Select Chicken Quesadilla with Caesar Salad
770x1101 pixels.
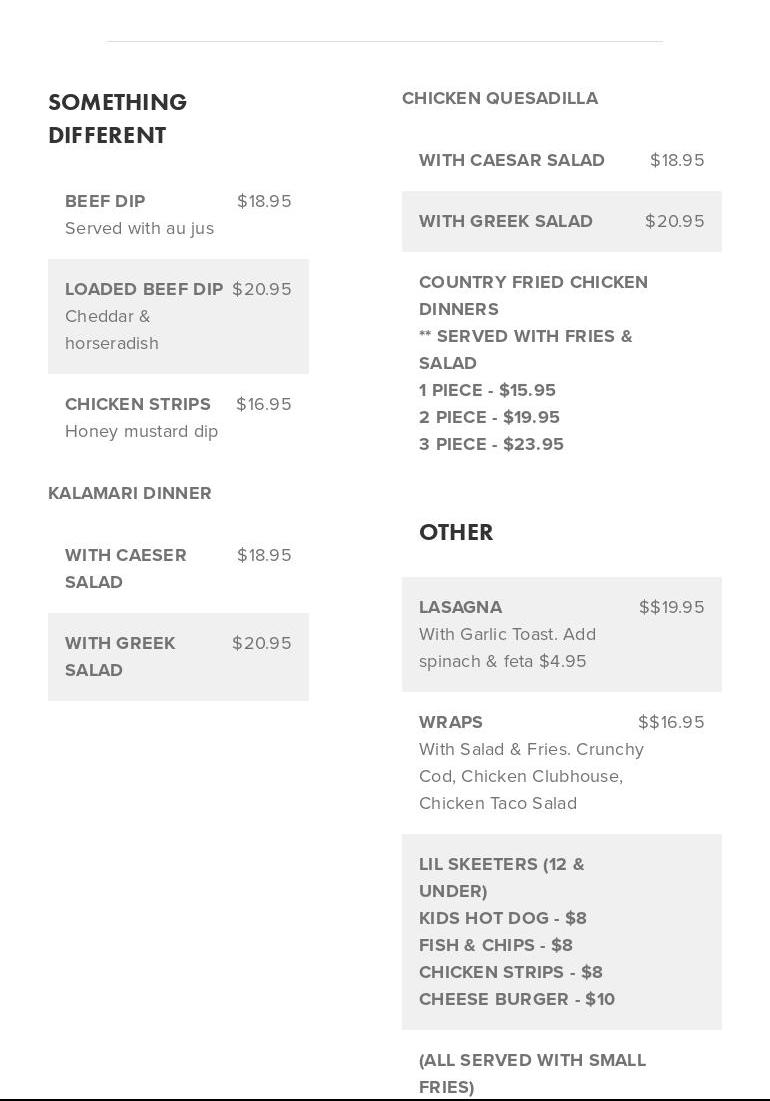(512, 160)
